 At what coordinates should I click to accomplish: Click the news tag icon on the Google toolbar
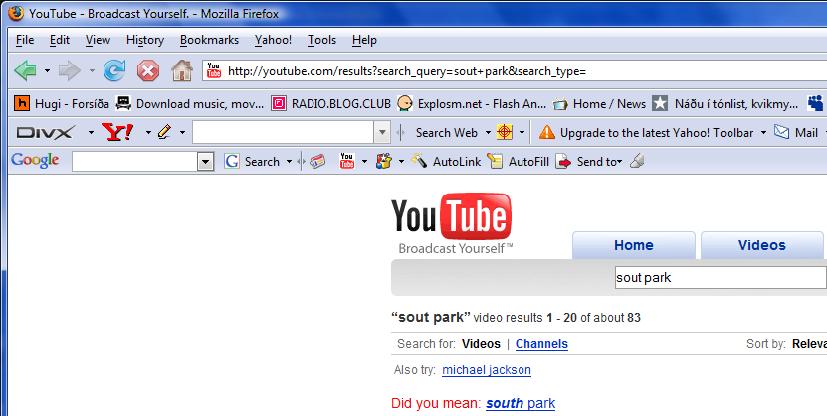pos(318,162)
